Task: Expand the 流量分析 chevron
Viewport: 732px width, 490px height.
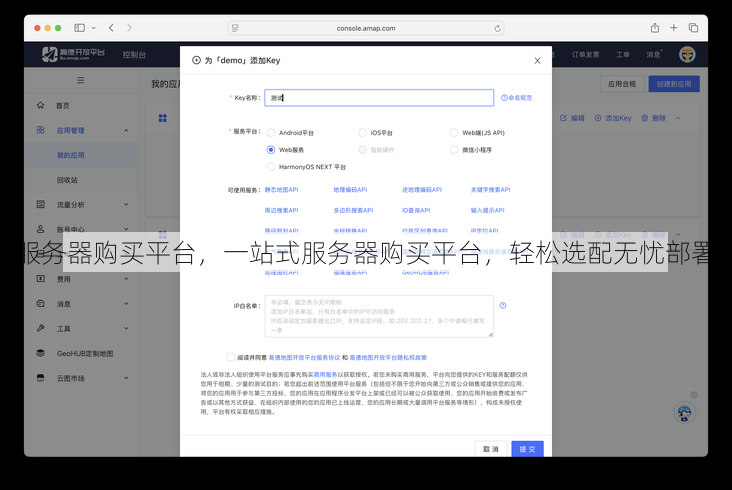Action: pyautogui.click(x=126, y=204)
